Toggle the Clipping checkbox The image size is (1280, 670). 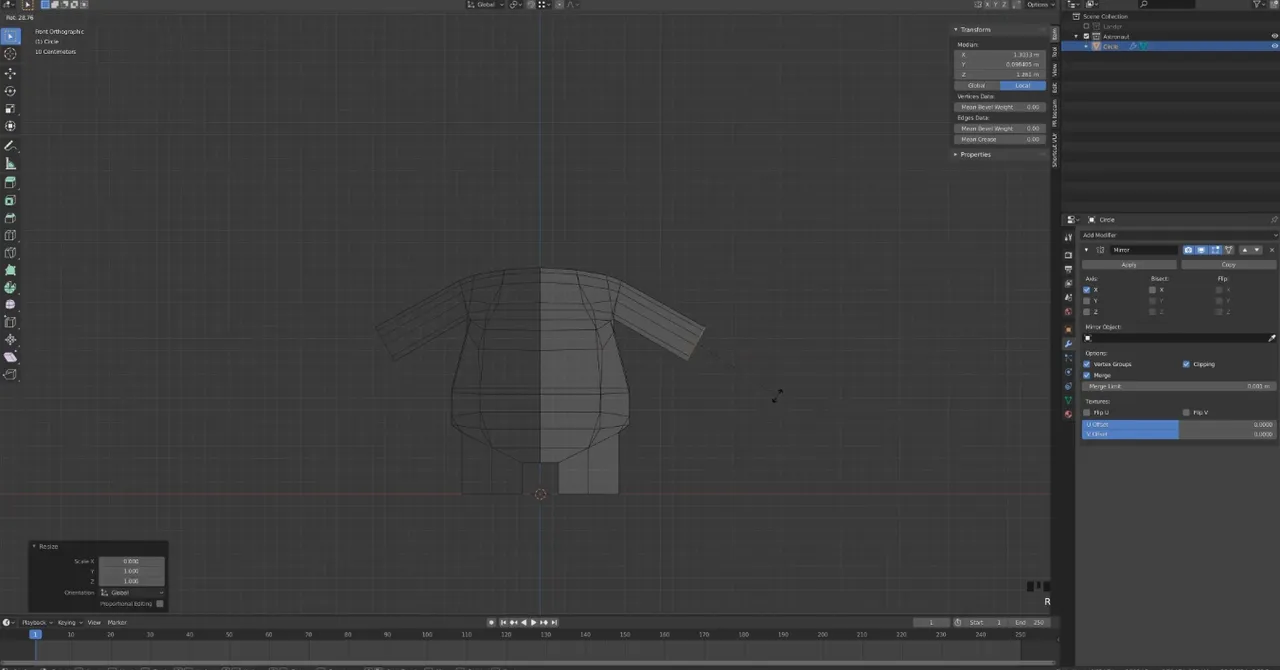1187,364
